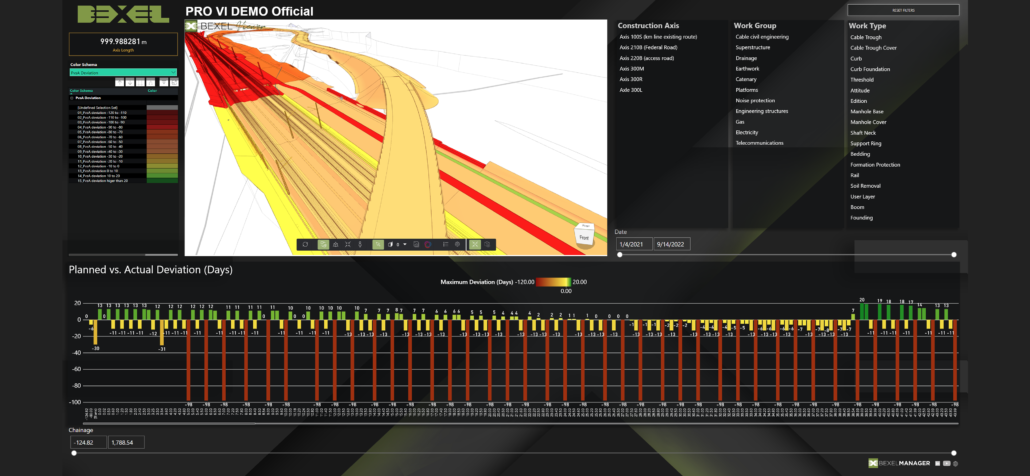Toggle the green highlighted crossed-arrows button in viewer toolbar
Viewport: 1030px width, 476px height.
[475, 244]
